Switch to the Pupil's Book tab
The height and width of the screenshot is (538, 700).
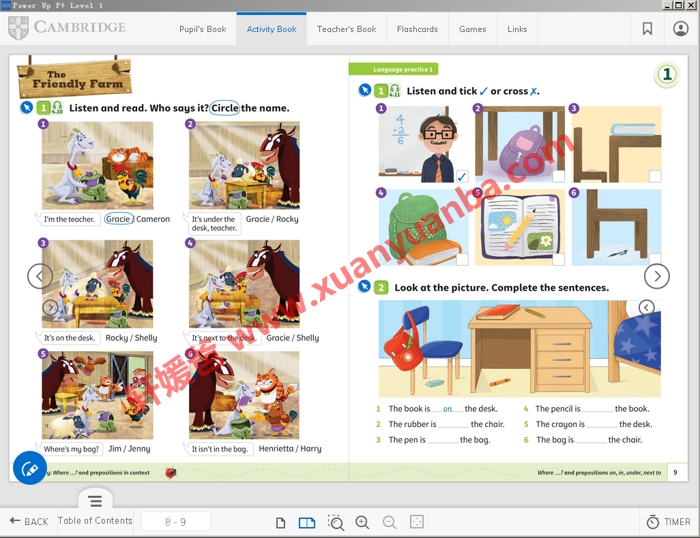pos(202,29)
